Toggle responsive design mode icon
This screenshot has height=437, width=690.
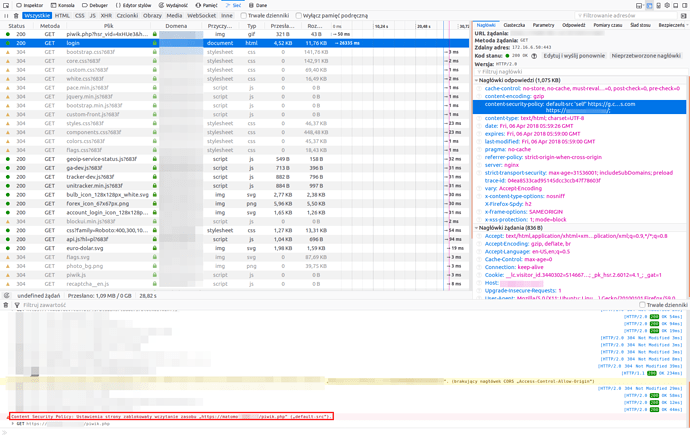pos(658,5)
